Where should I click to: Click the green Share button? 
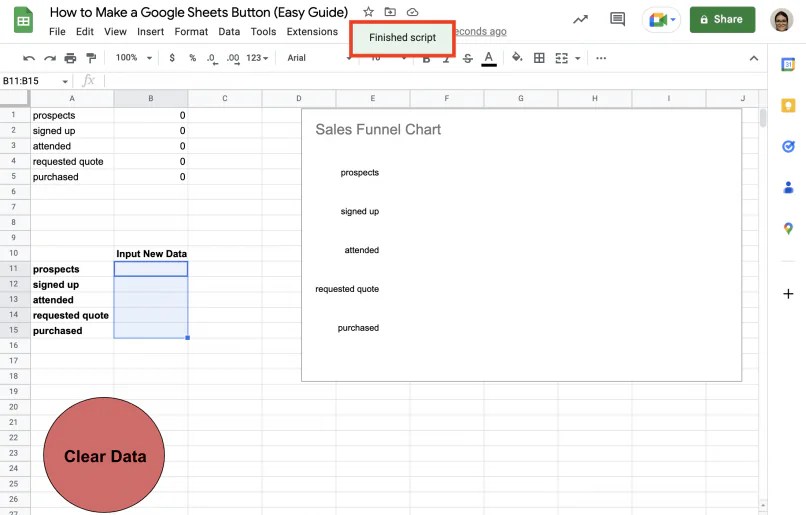(722, 20)
